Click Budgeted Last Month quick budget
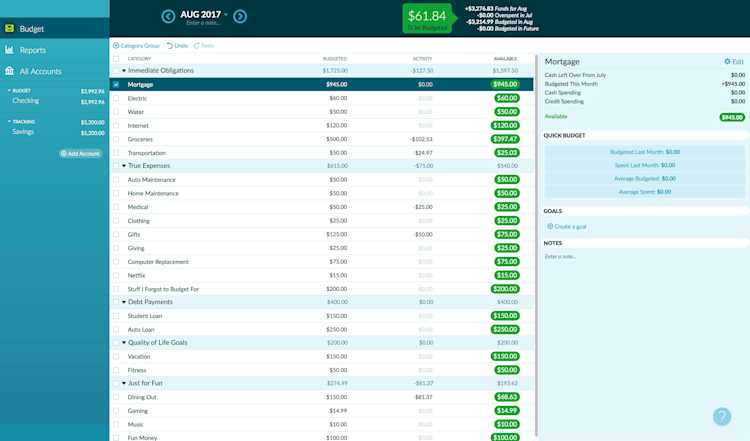750x441 pixels. coord(645,152)
